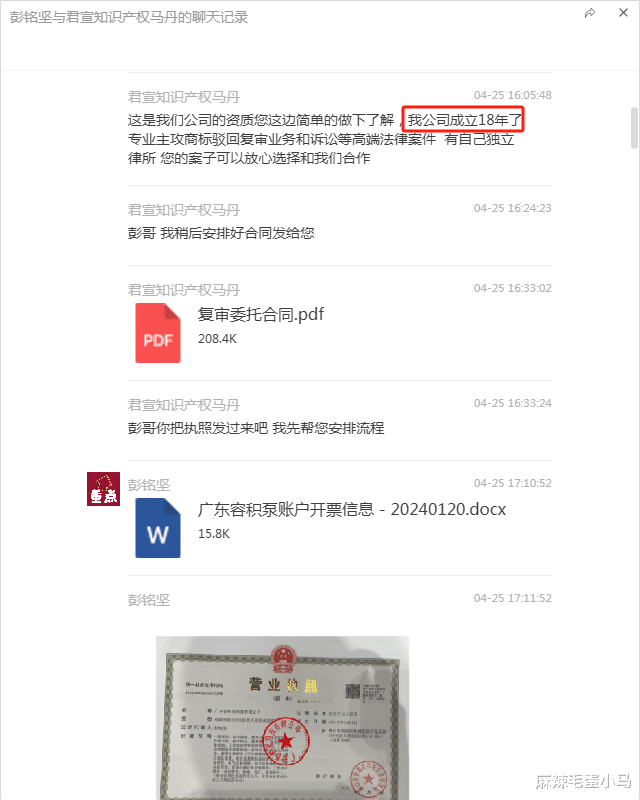This screenshot has height=800, width=640.
Task: Click the red round stamp on the license
Action: pyautogui.click(x=286, y=740)
